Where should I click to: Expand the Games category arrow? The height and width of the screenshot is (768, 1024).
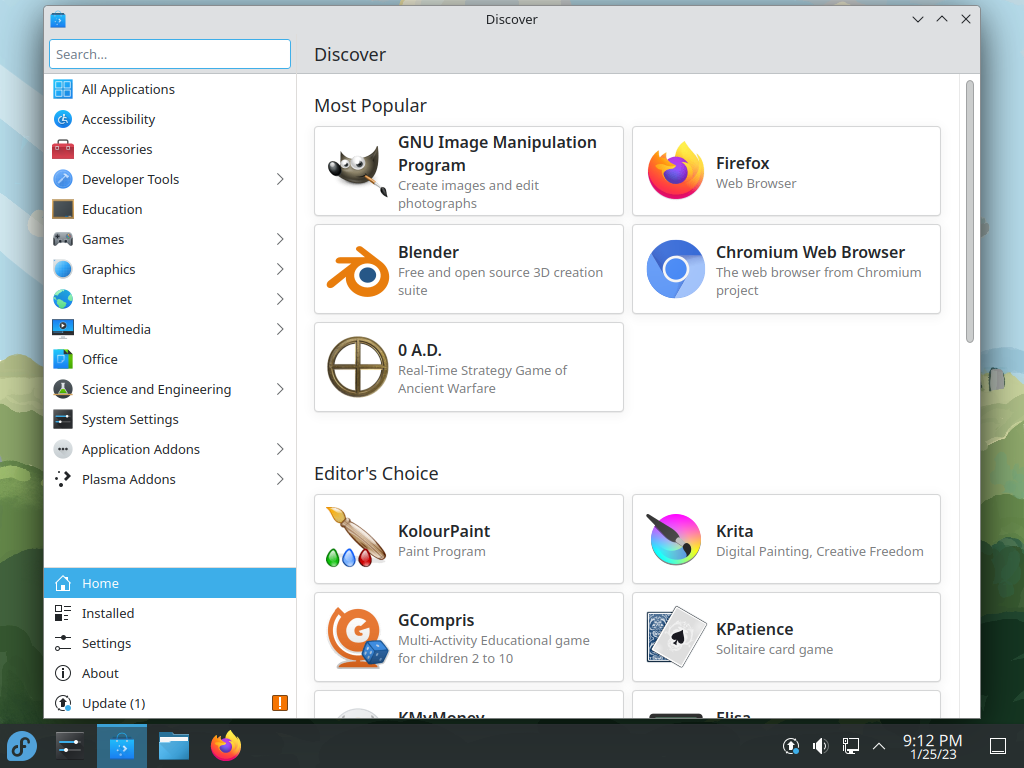coord(280,239)
